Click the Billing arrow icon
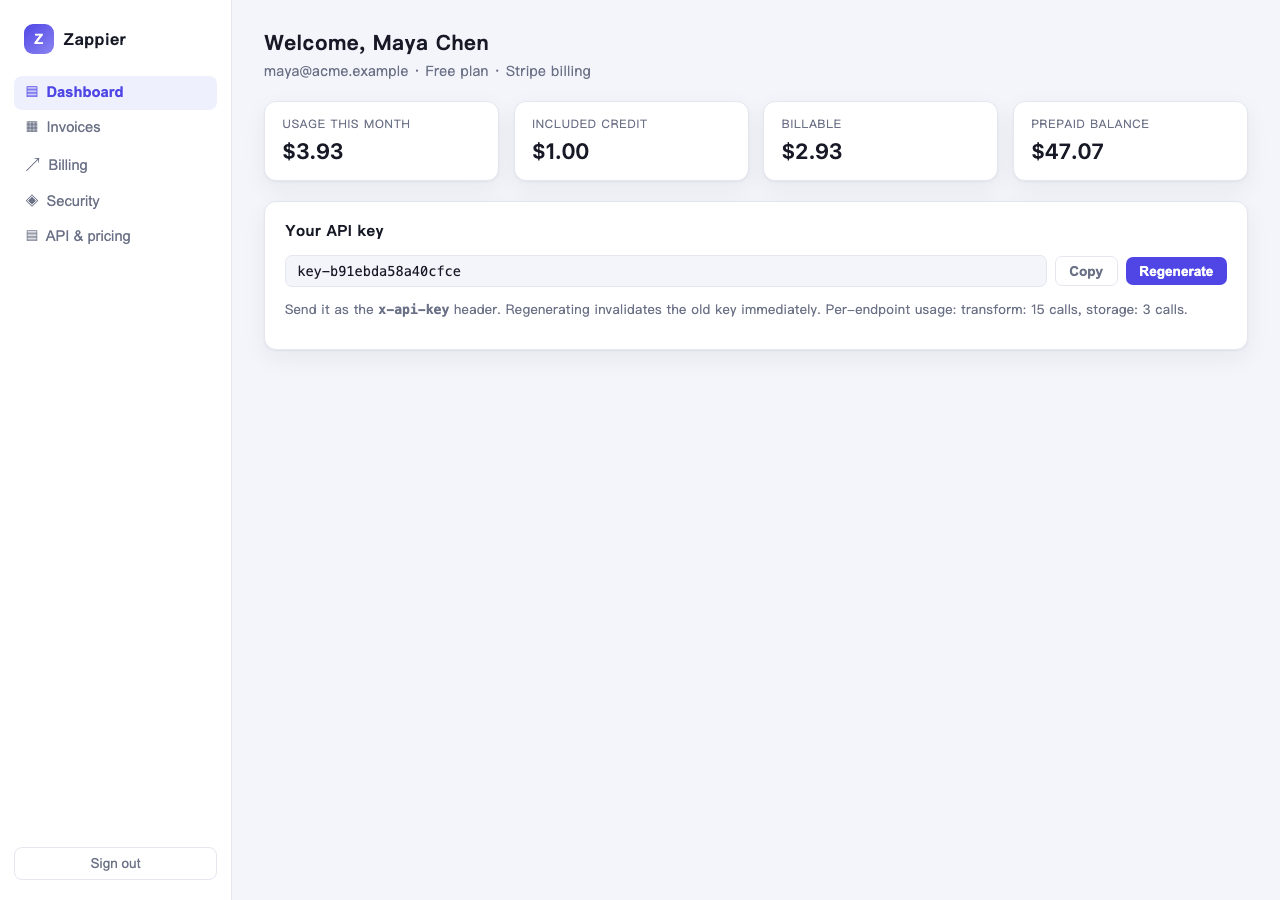 33,164
